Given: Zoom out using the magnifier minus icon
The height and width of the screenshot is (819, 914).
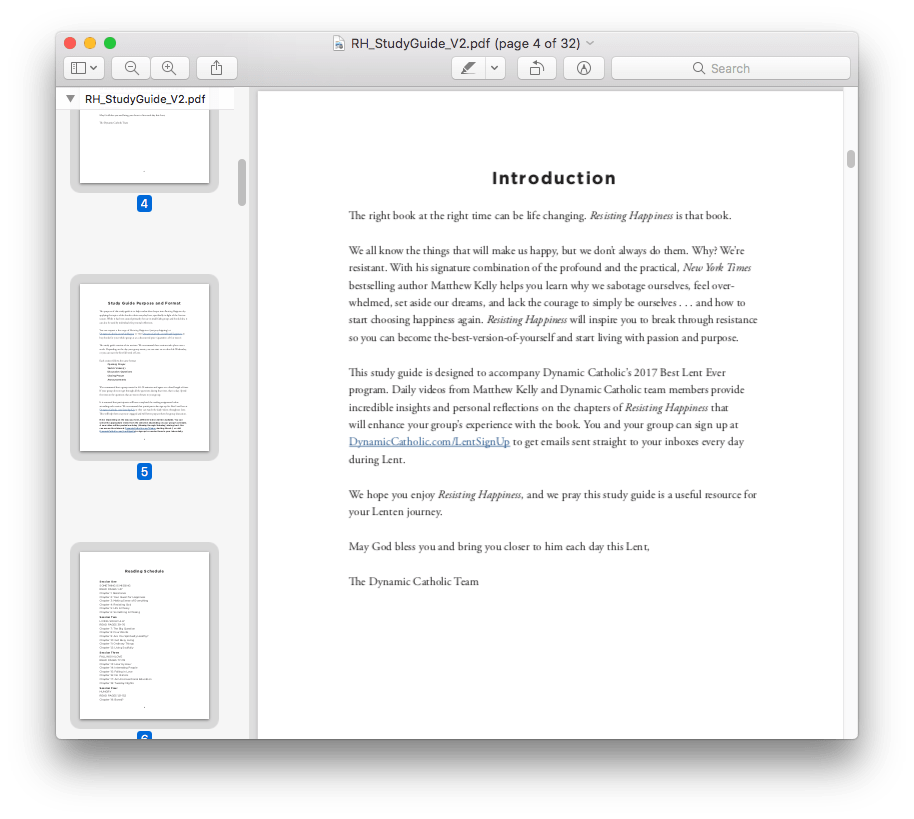Looking at the screenshot, I should pos(130,67).
